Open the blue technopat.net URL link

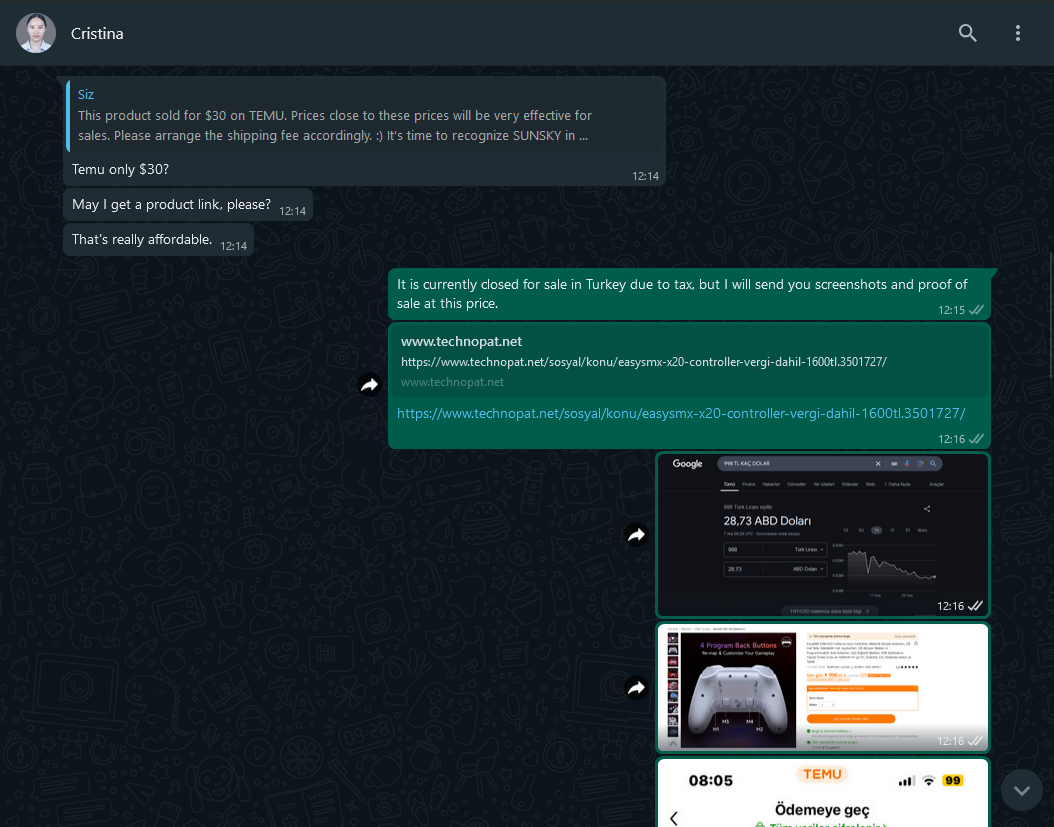681,414
